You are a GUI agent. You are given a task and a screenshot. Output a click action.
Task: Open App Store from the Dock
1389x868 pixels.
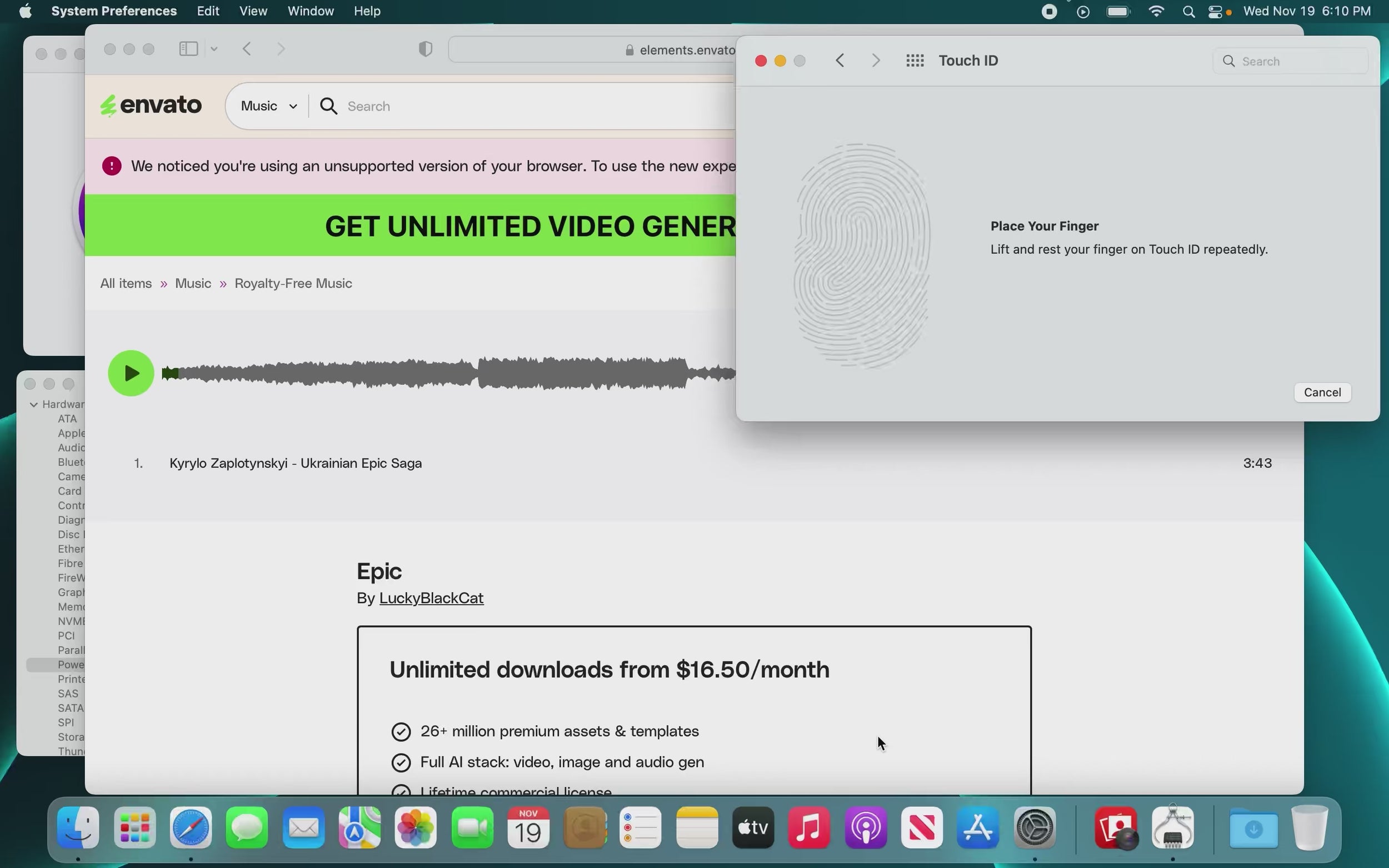tap(978, 828)
